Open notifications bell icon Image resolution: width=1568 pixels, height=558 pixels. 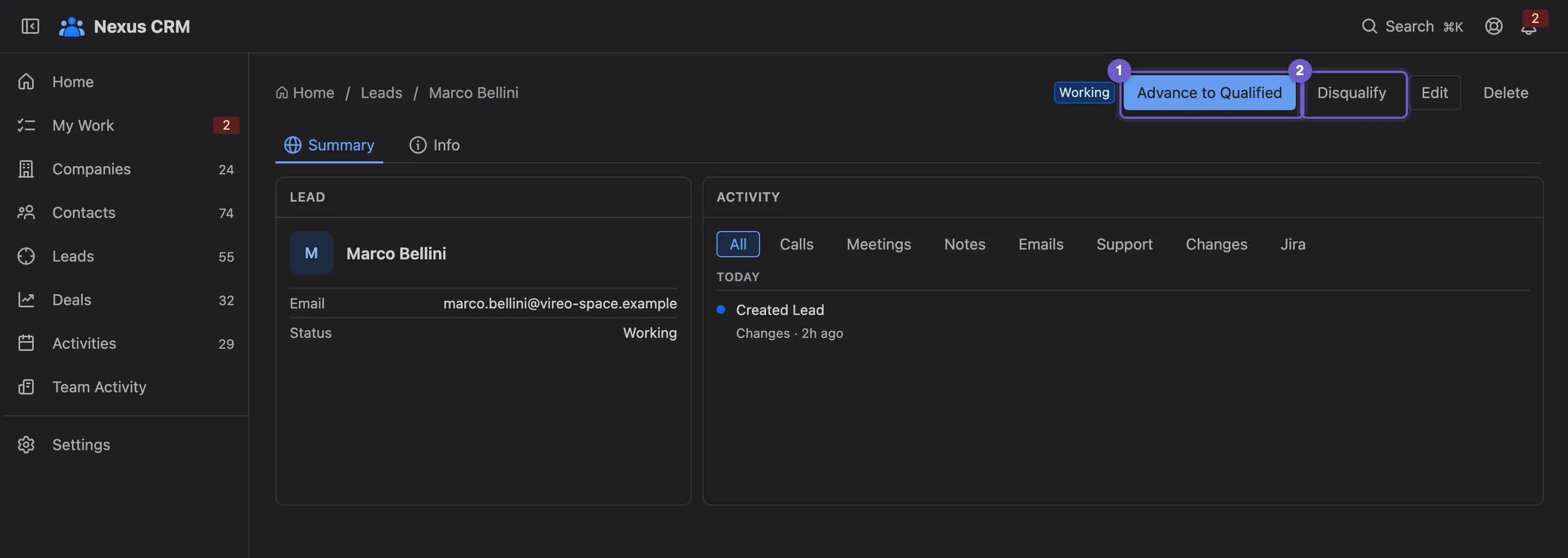pos(1528,28)
